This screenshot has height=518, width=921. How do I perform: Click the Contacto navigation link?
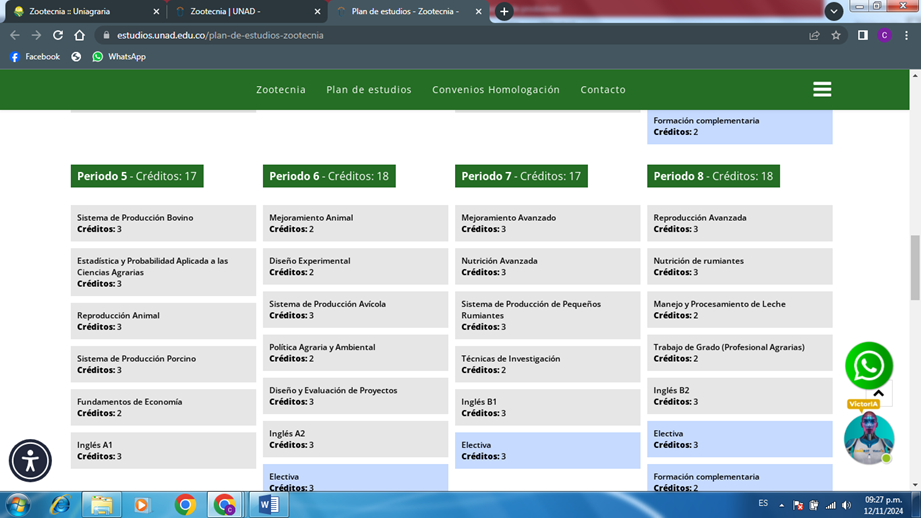point(602,90)
